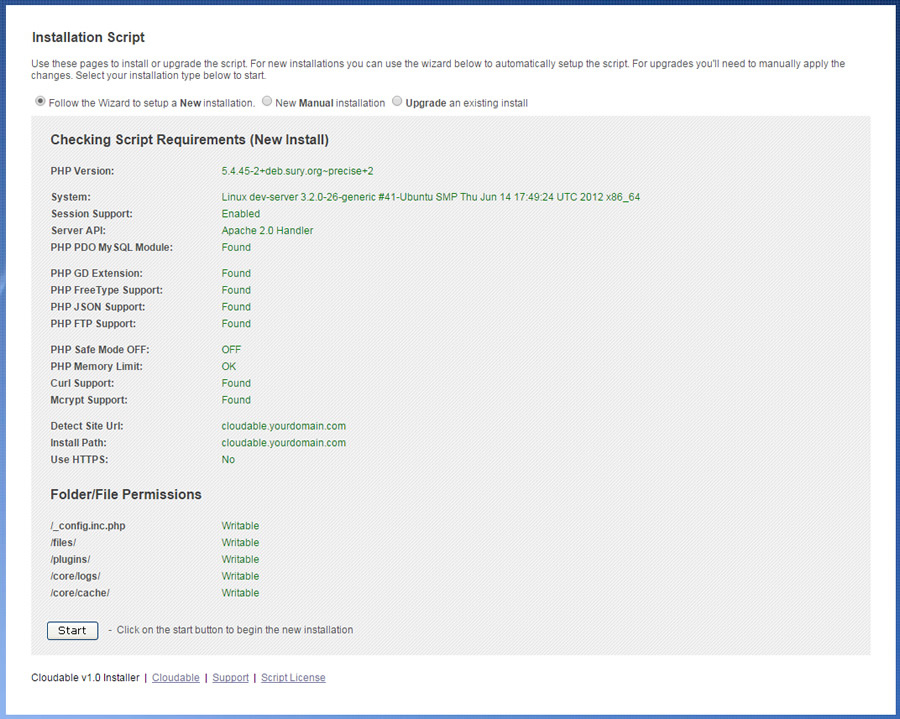Click the Linux dev-server system info text
900x719 pixels.
(430, 197)
